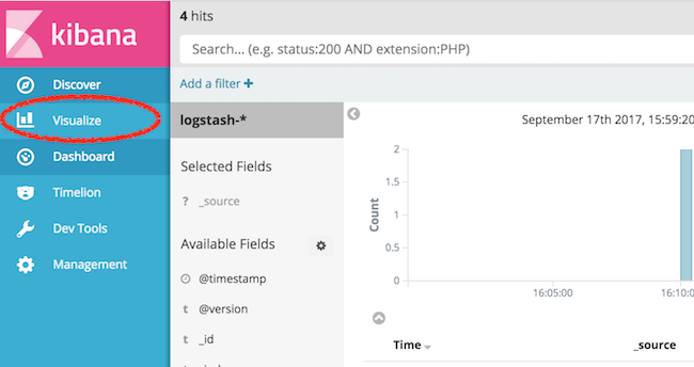Click the Time column header
The width and height of the screenshot is (694, 367).
pyautogui.click(x=407, y=345)
